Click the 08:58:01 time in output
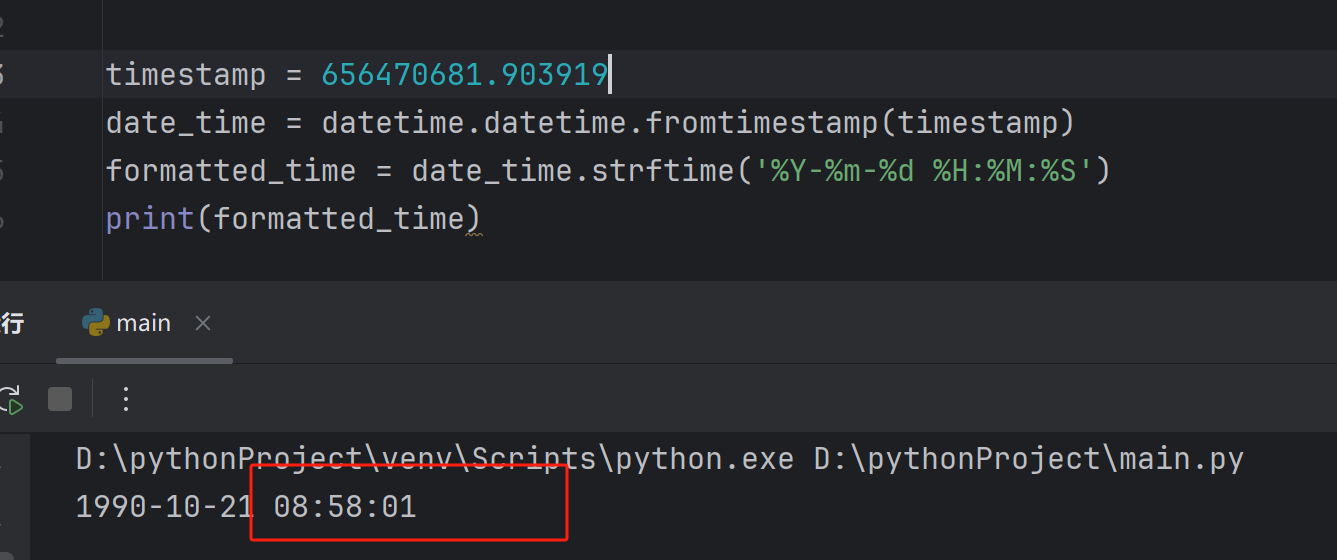Image resolution: width=1337 pixels, height=560 pixels. (344, 507)
